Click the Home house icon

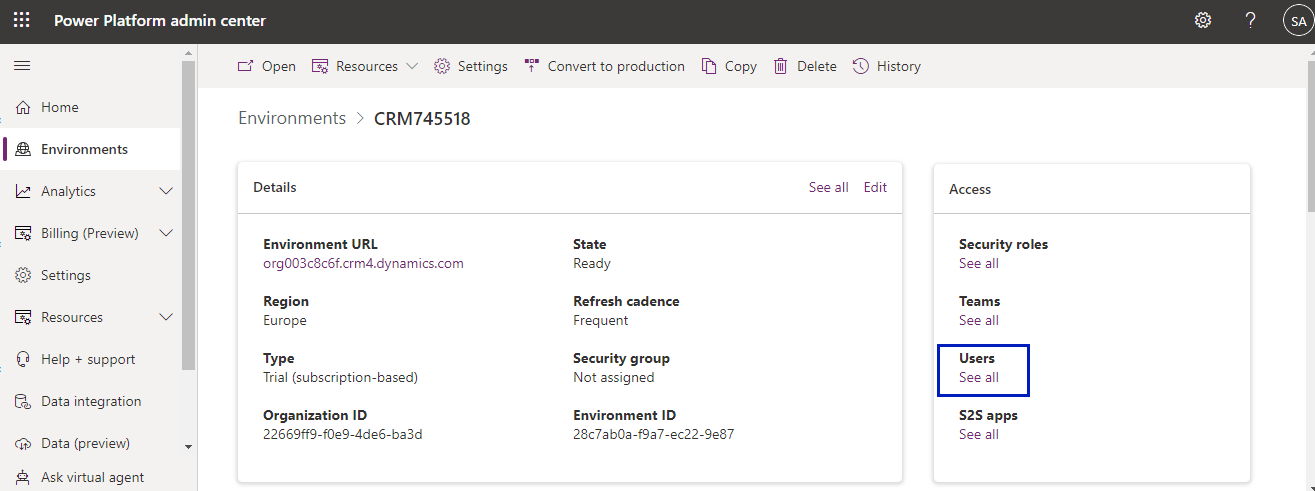tap(23, 107)
